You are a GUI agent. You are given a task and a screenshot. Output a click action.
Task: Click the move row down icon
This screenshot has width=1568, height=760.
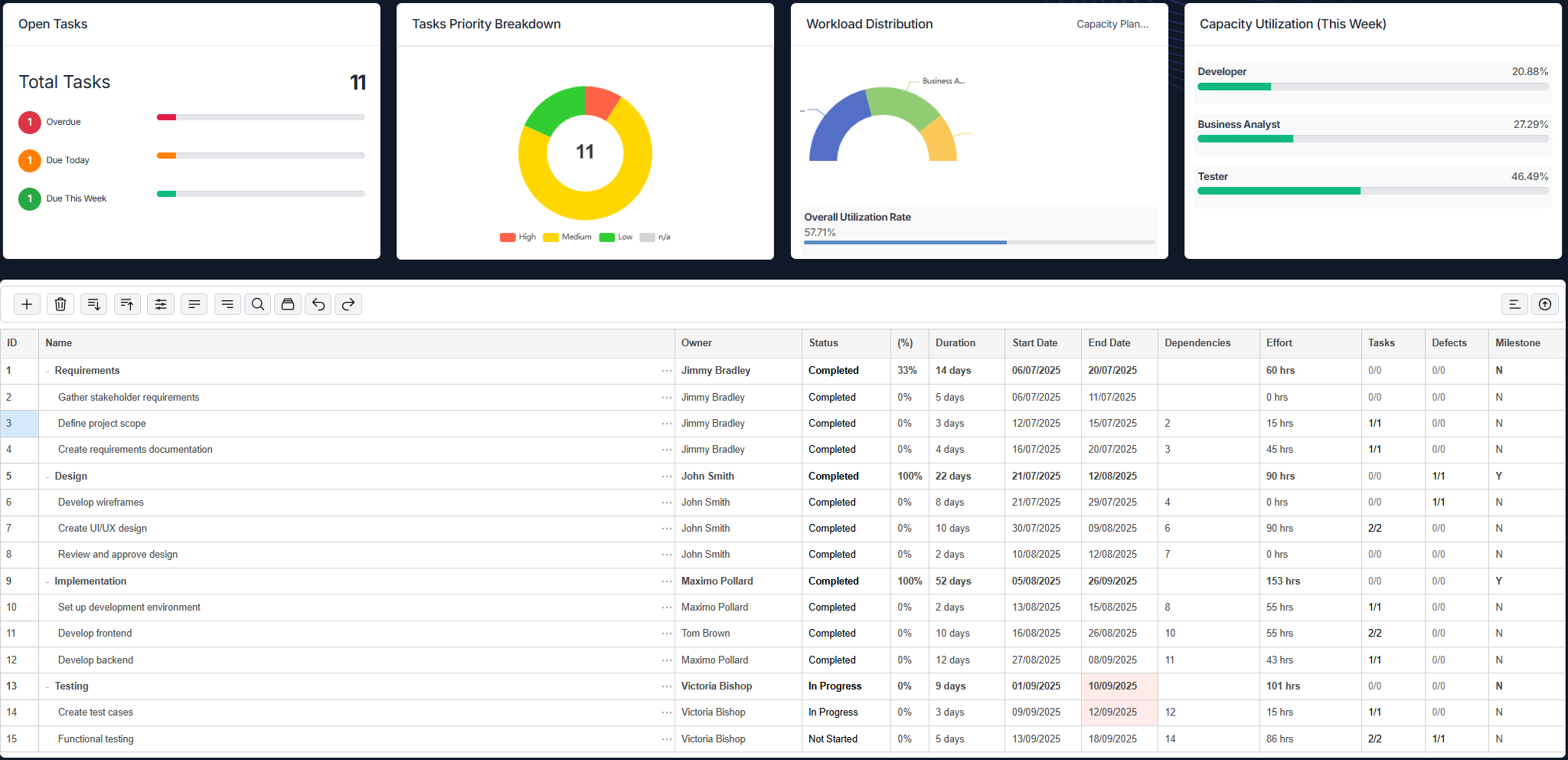point(93,304)
